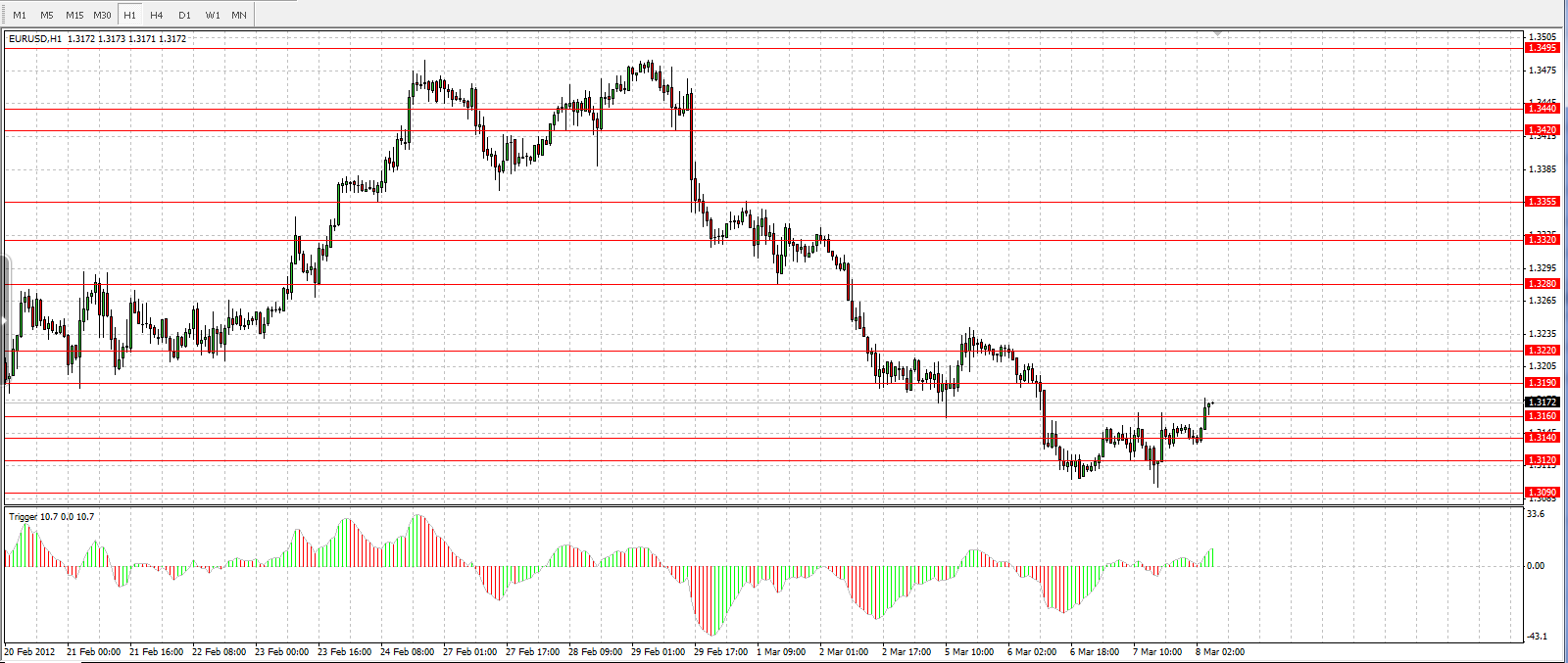Click the 1.3160 level label
Viewport: 1568px width, 663px height.
point(1543,416)
